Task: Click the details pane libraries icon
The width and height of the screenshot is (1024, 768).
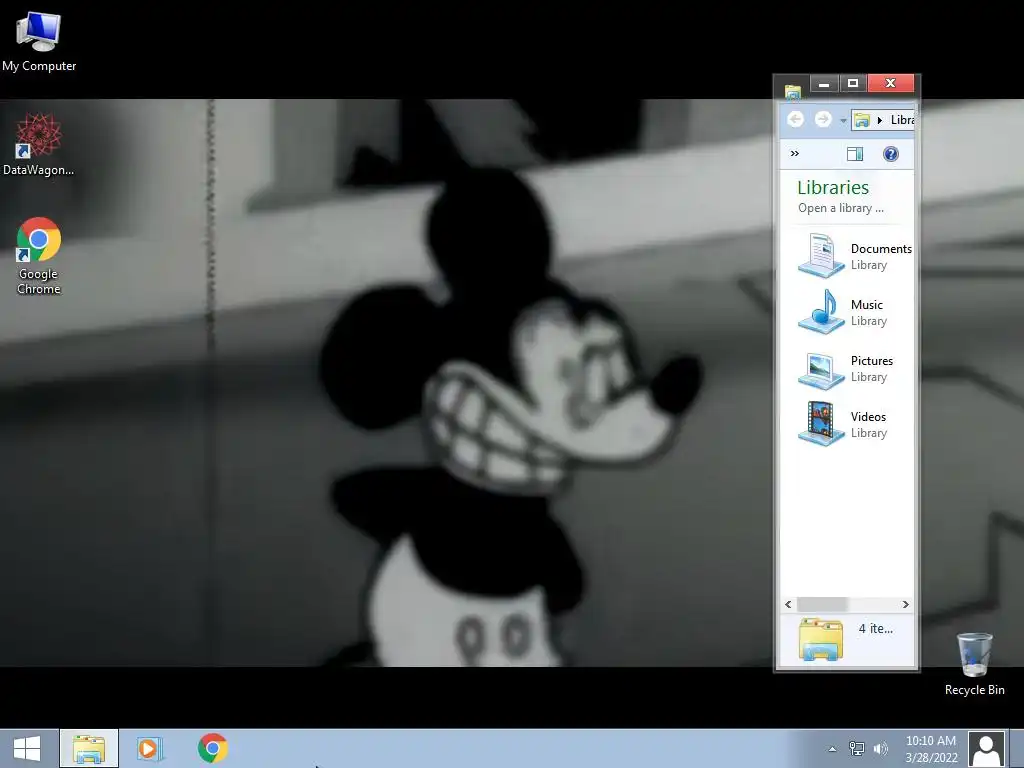Action: pyautogui.click(x=821, y=639)
